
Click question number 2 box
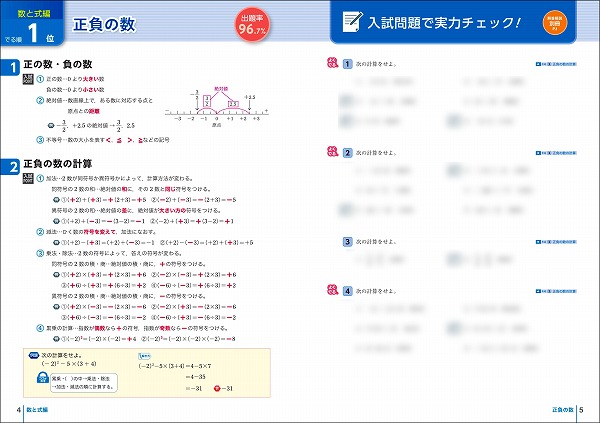(x=347, y=153)
